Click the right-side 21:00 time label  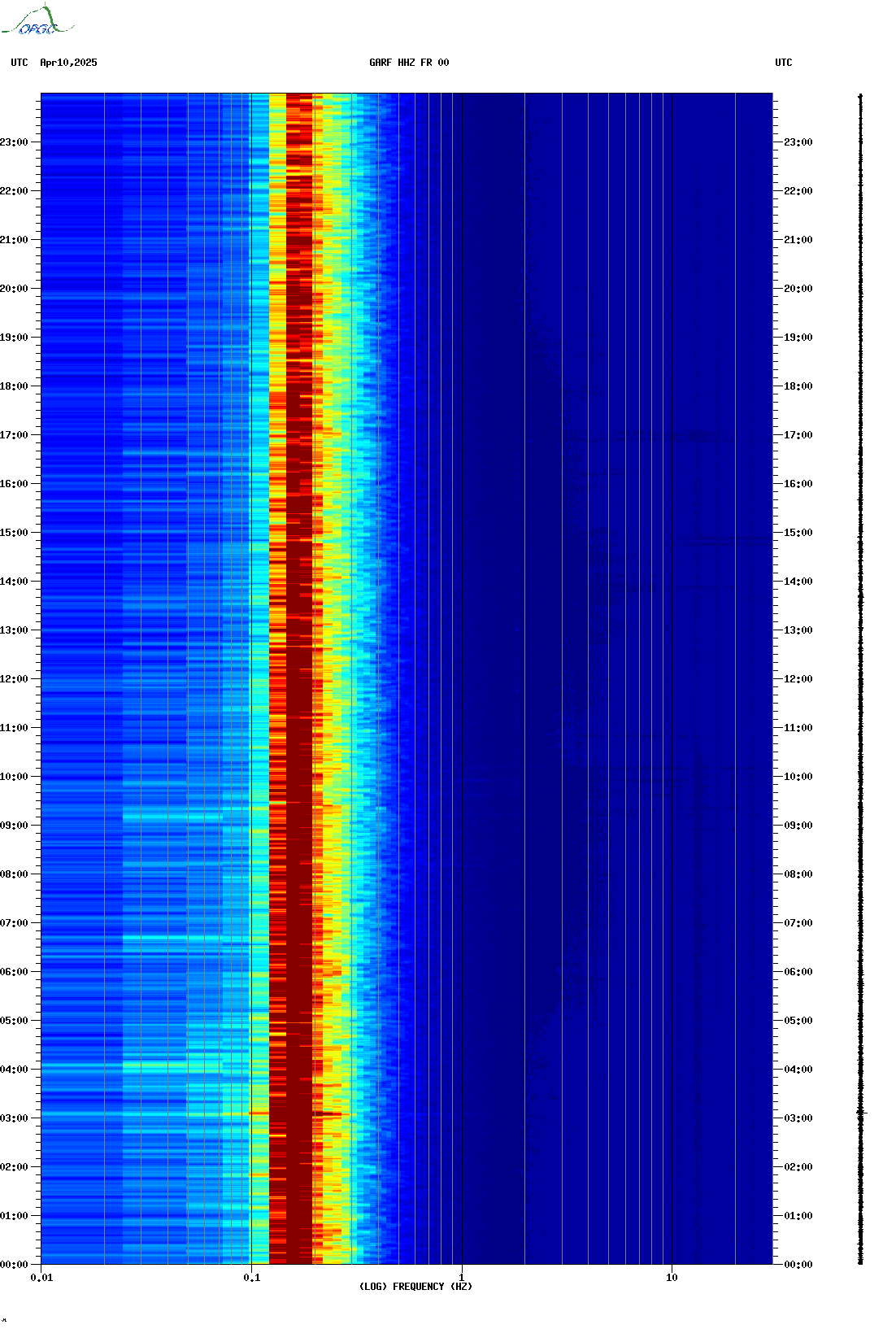click(x=798, y=240)
